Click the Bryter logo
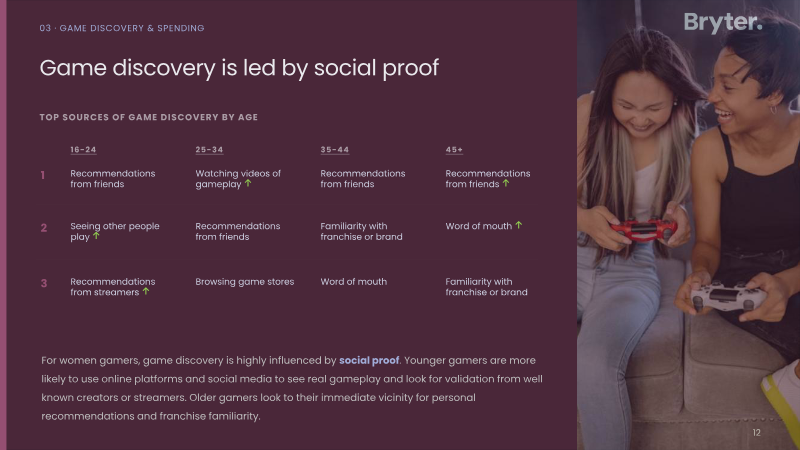This screenshot has height=450, width=800. point(723,23)
